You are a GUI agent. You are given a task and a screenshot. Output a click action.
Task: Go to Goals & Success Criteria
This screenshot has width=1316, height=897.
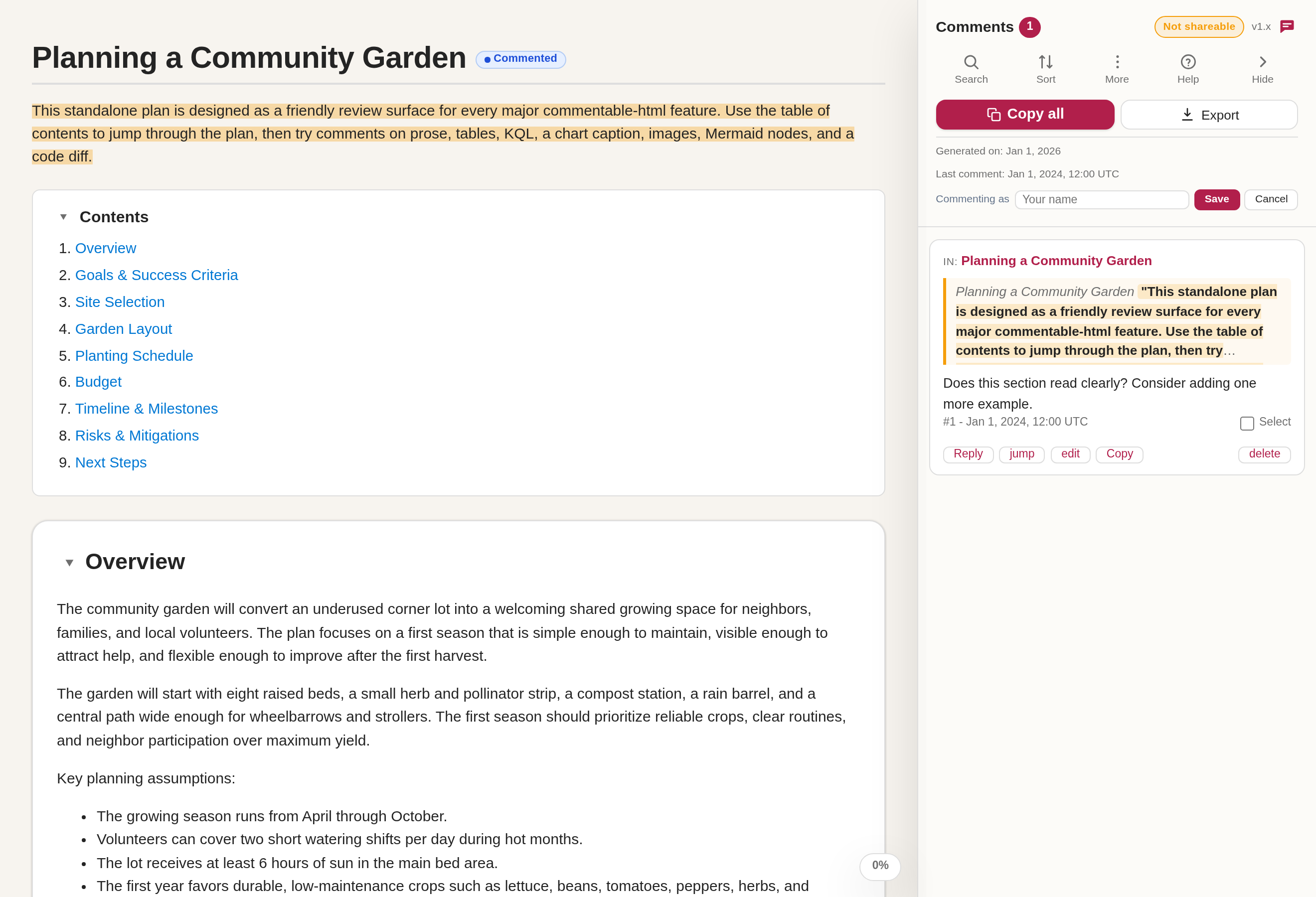(x=157, y=275)
